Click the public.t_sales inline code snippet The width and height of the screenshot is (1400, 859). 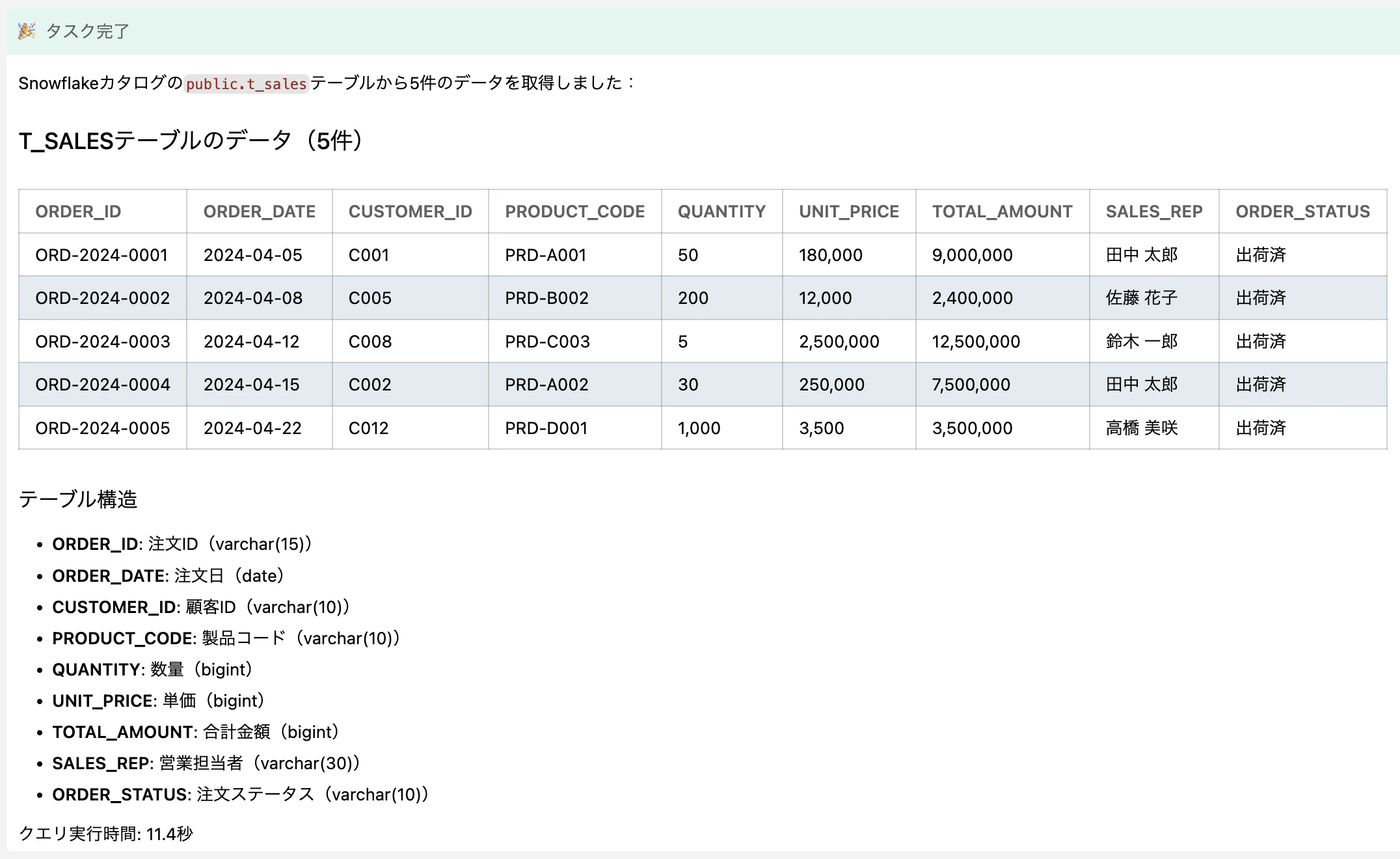point(245,83)
